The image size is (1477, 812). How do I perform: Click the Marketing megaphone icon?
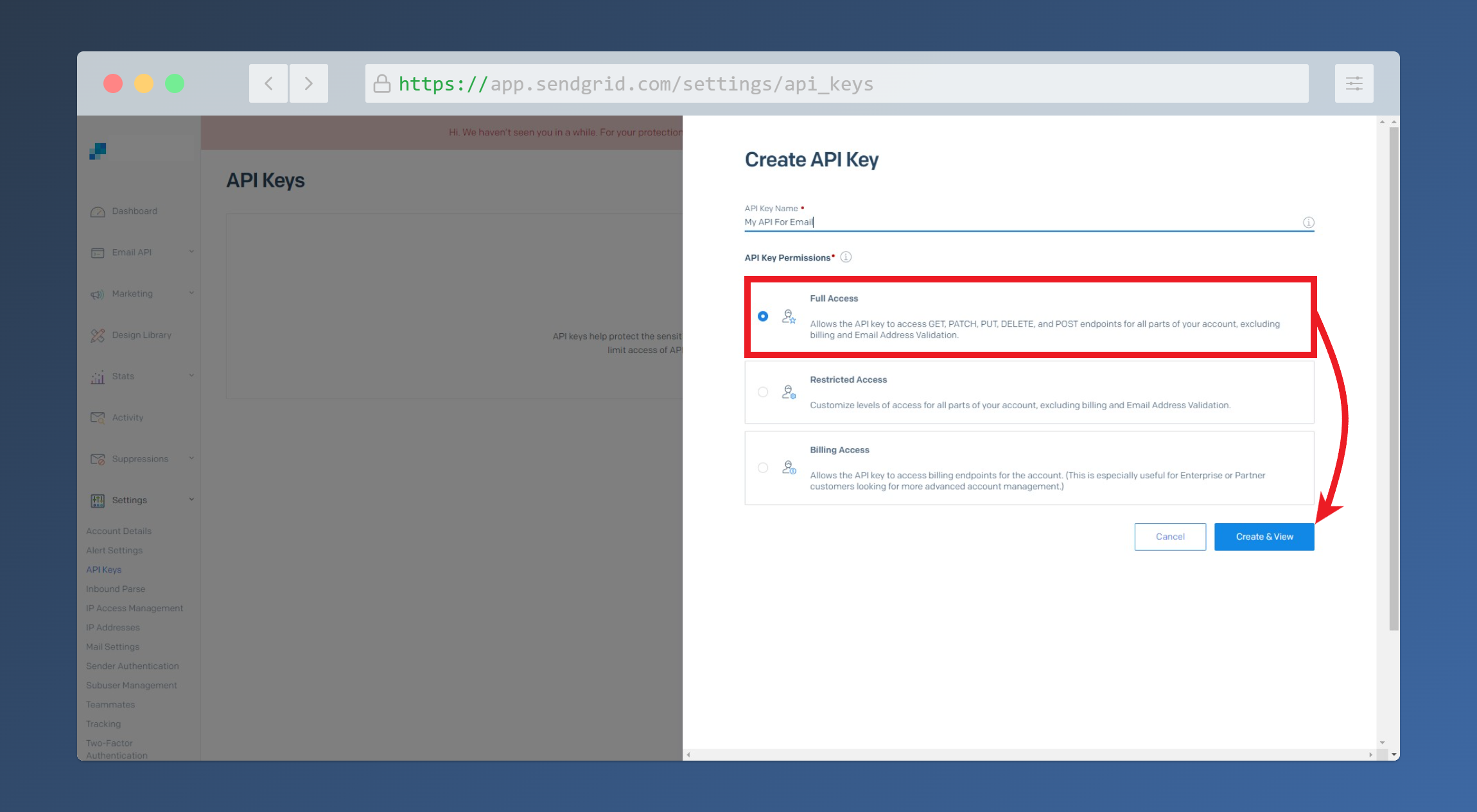(98, 294)
